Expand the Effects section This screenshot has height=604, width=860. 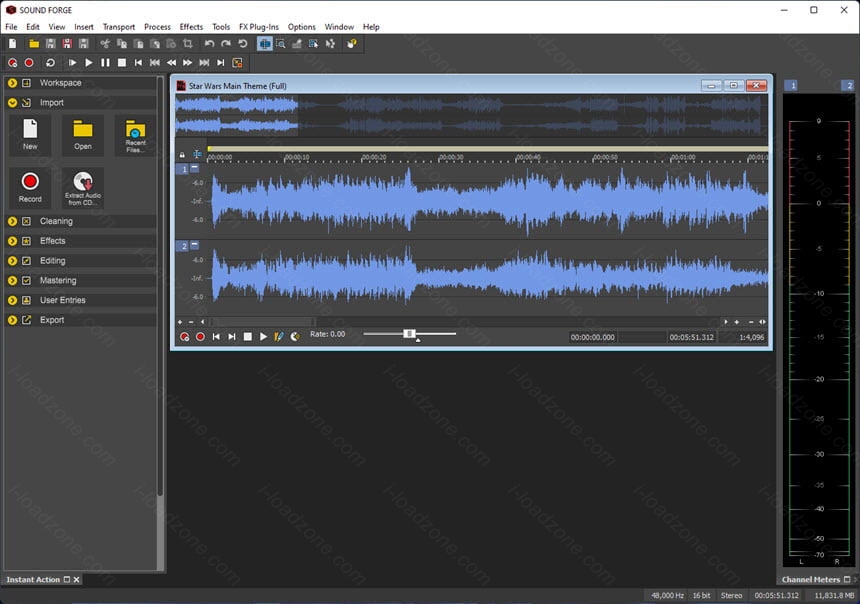coord(12,241)
